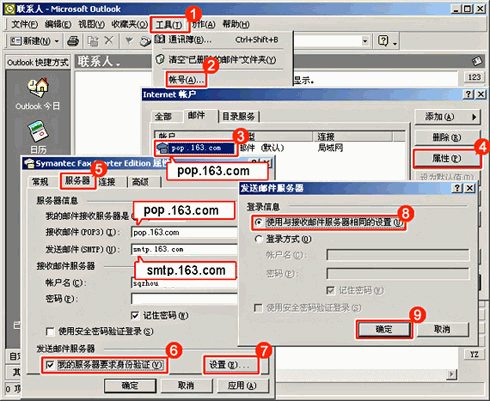Click the Settings button for outgoing server
The width and height of the screenshot is (490, 401).
point(230,365)
